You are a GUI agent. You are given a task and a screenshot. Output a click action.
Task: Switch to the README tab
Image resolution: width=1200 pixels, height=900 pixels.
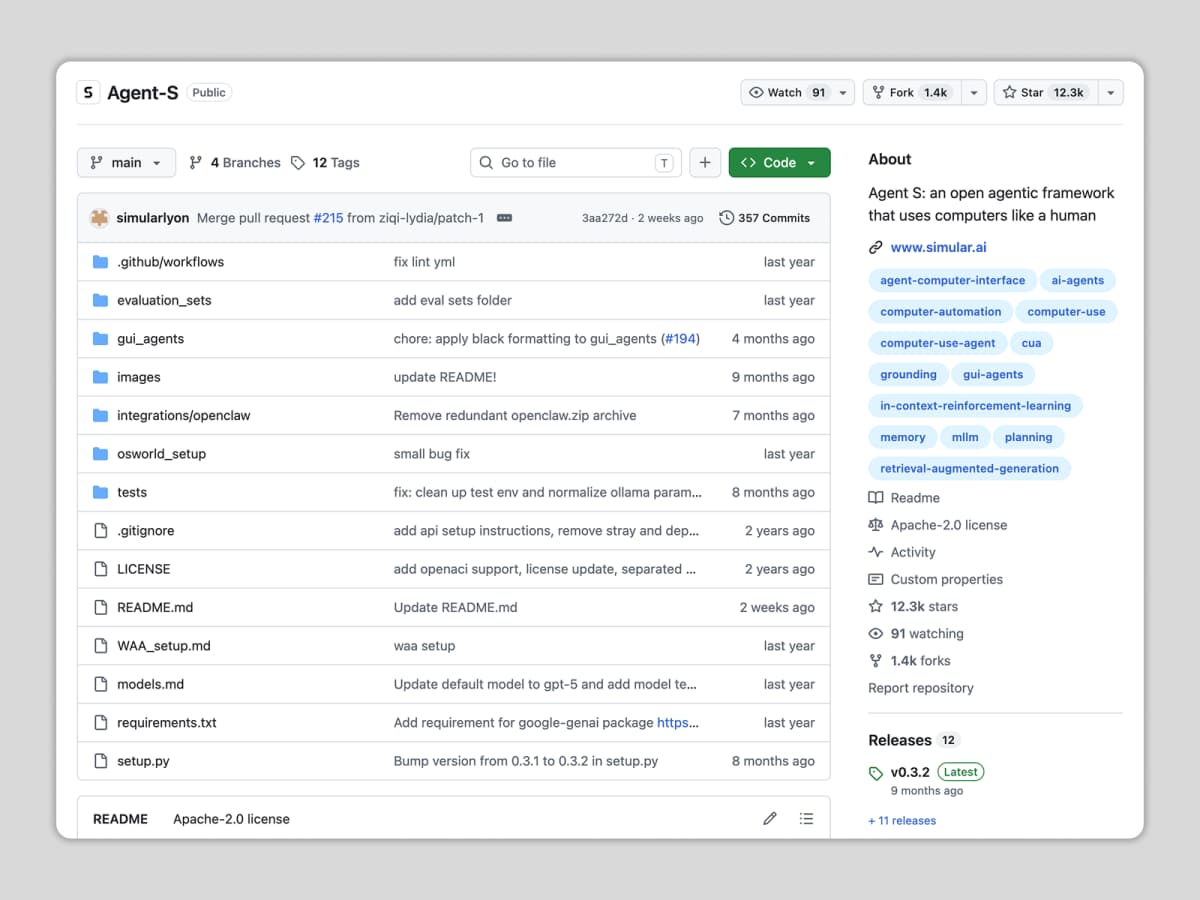[120, 819]
